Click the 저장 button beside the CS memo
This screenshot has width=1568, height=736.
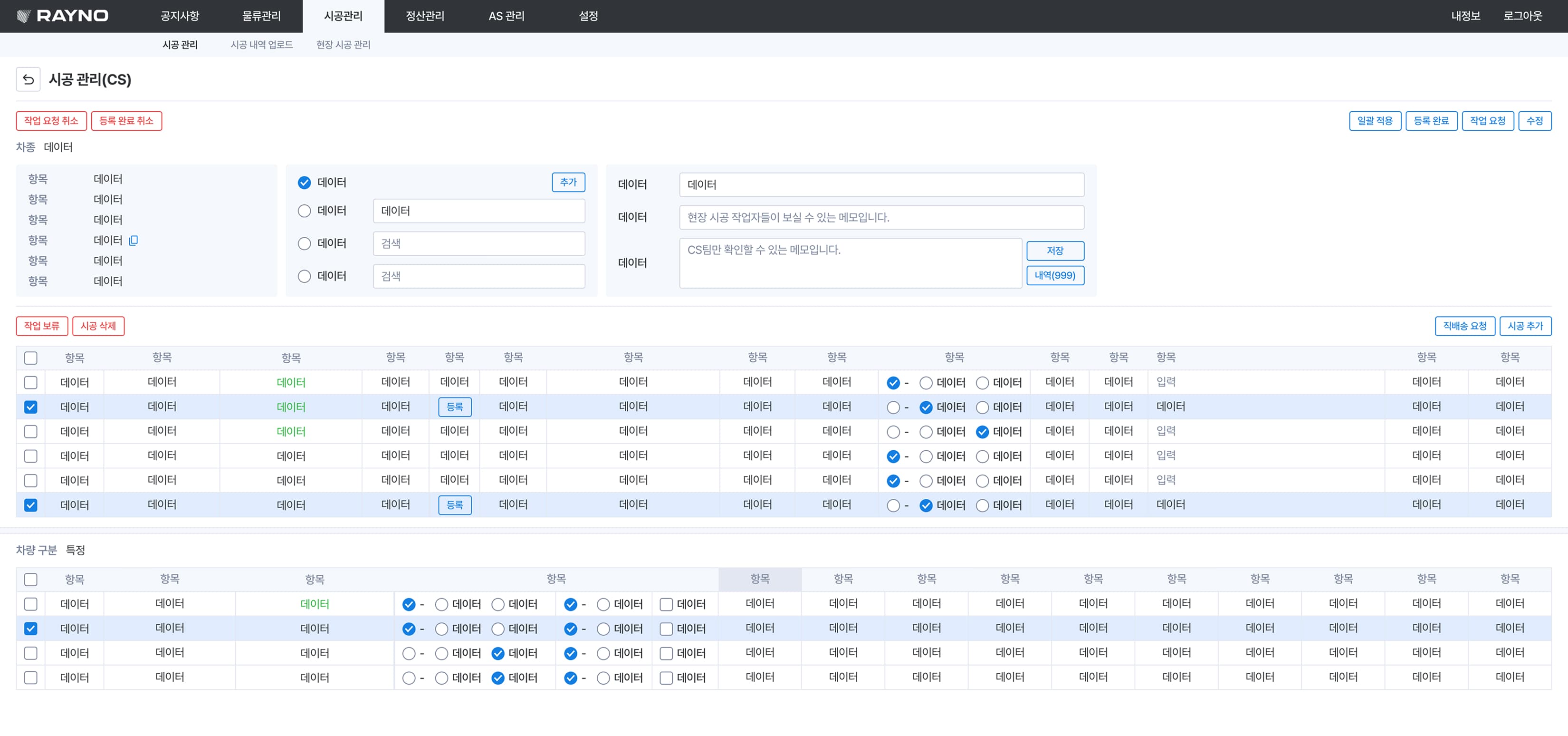1055,251
